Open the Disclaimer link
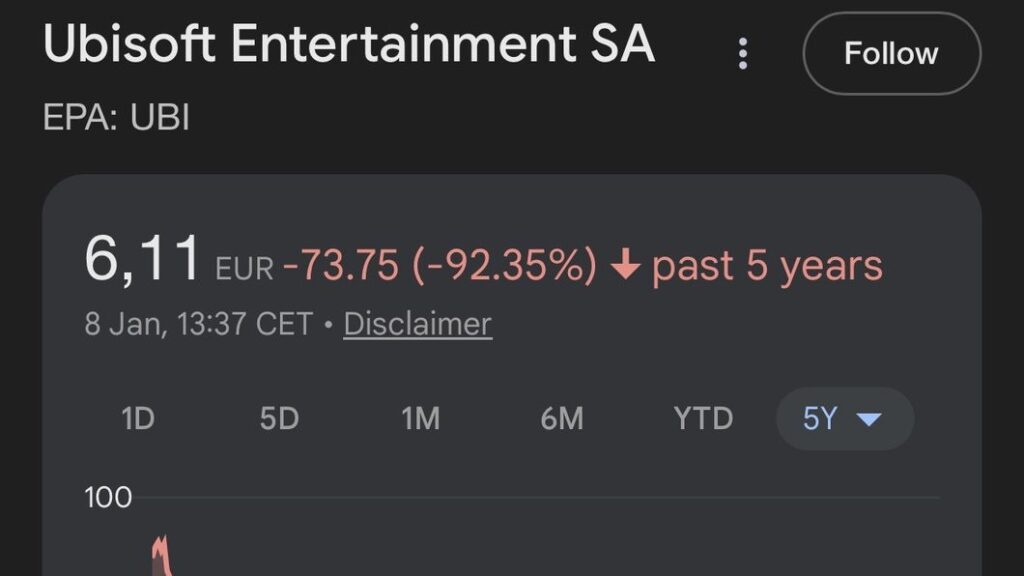The height and width of the screenshot is (576, 1024). click(416, 324)
